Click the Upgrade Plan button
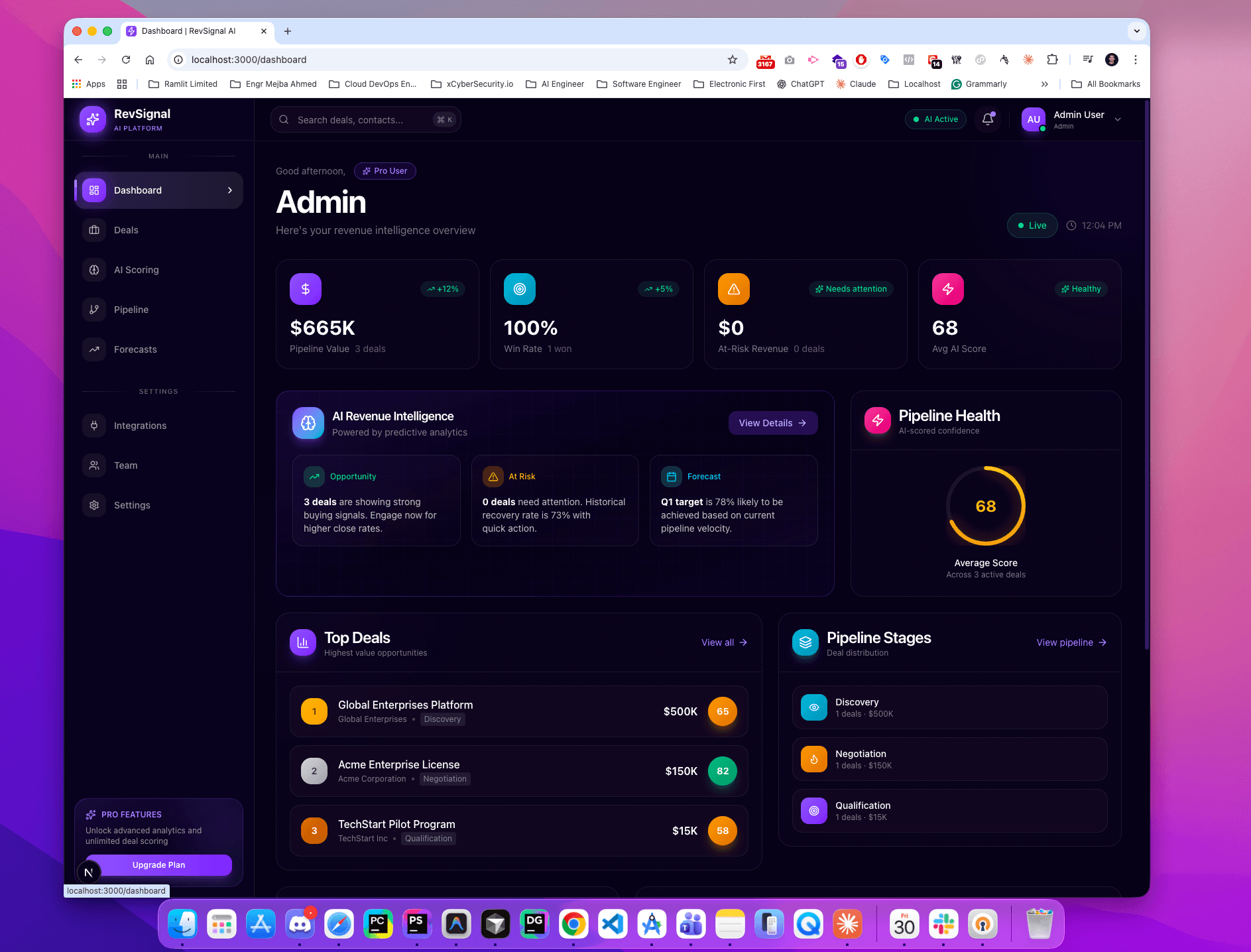This screenshot has height=952, width=1251. coord(158,865)
